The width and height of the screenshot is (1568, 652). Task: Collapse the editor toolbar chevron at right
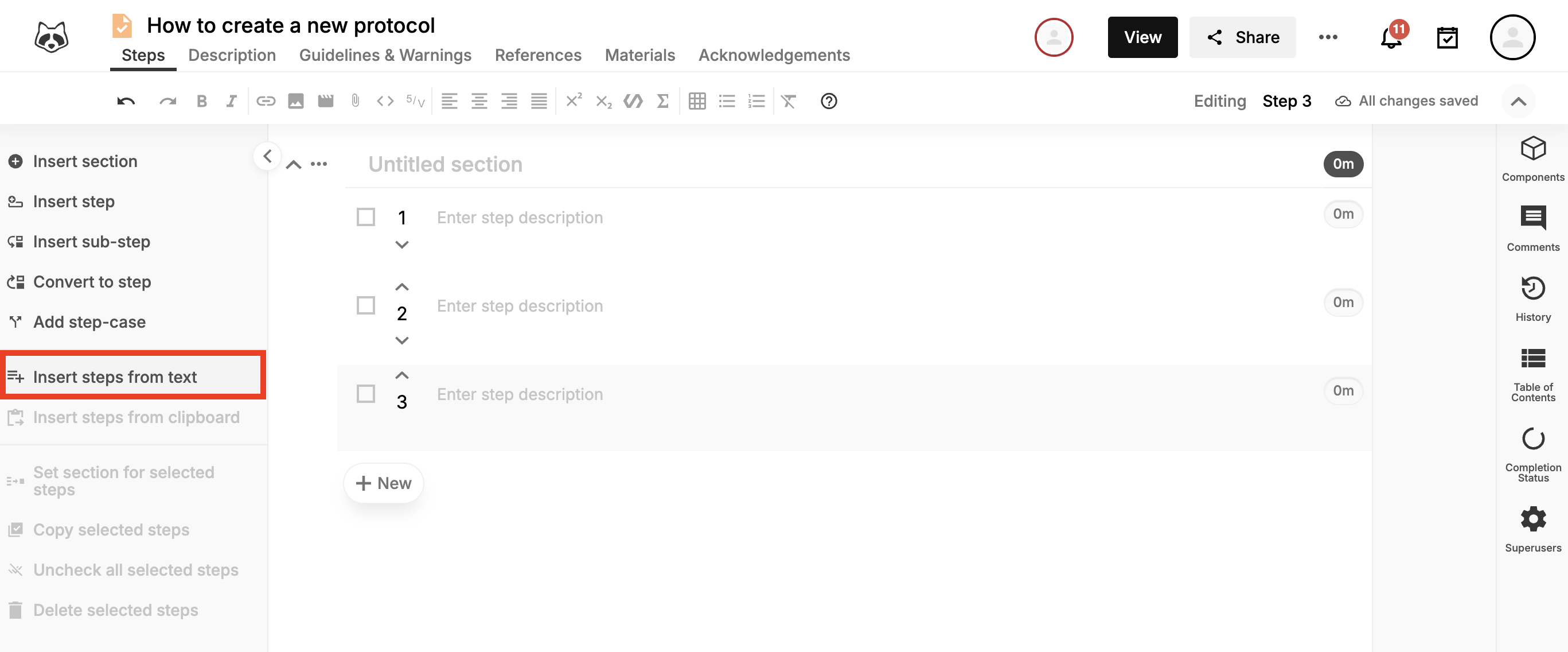1518,101
